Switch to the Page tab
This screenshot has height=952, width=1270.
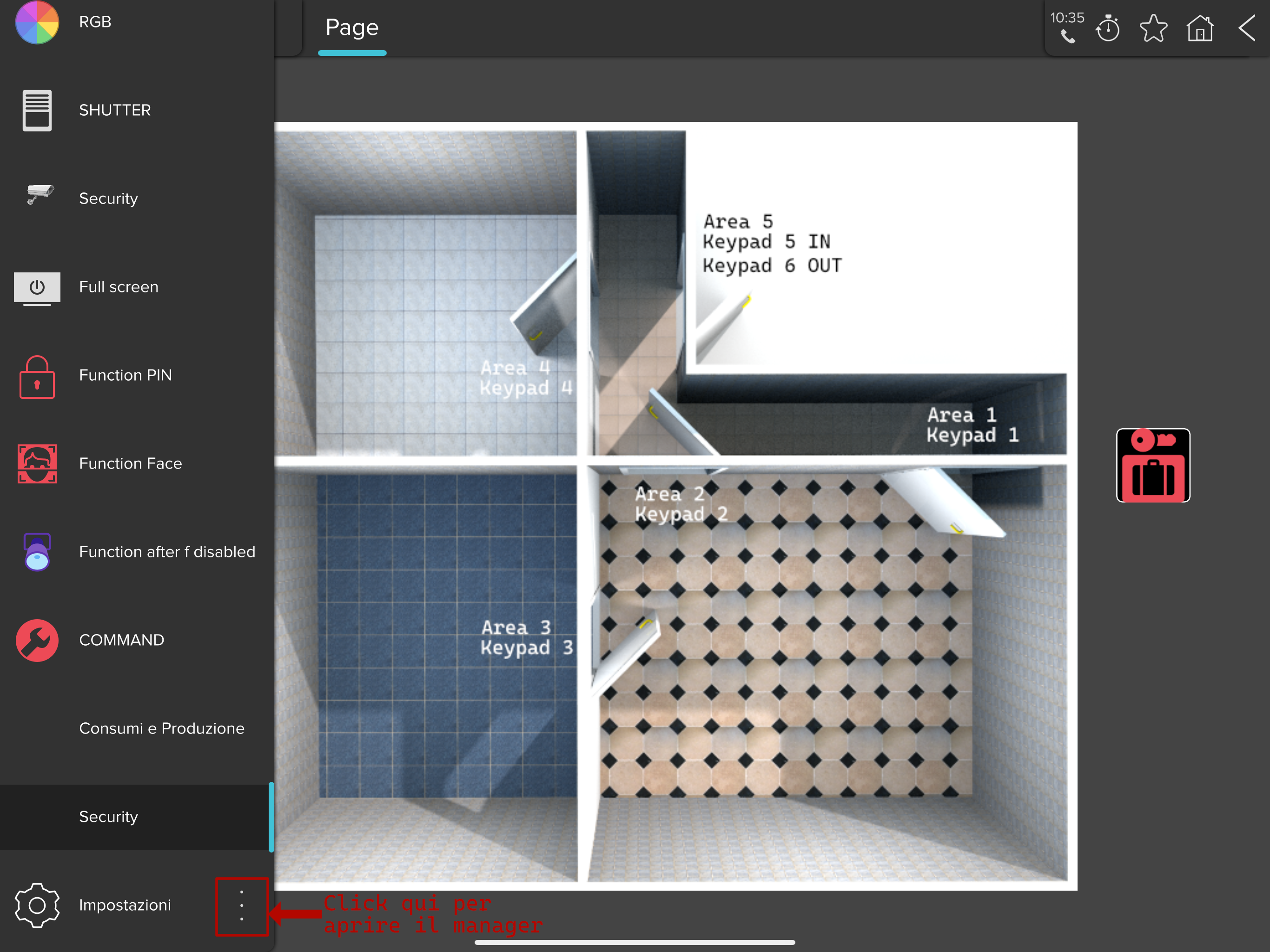click(x=352, y=27)
